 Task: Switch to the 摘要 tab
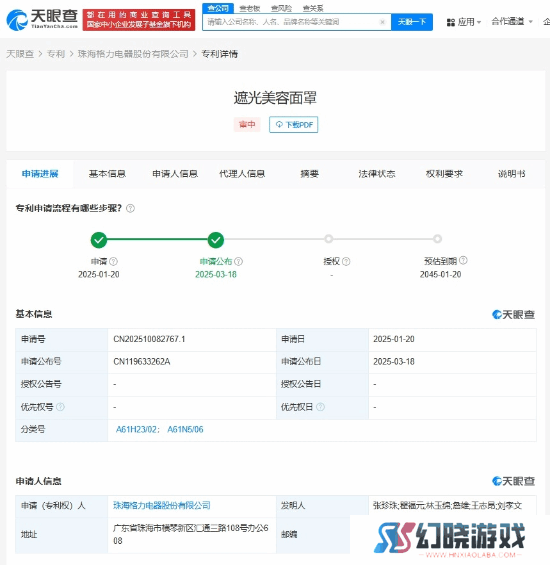(x=310, y=174)
